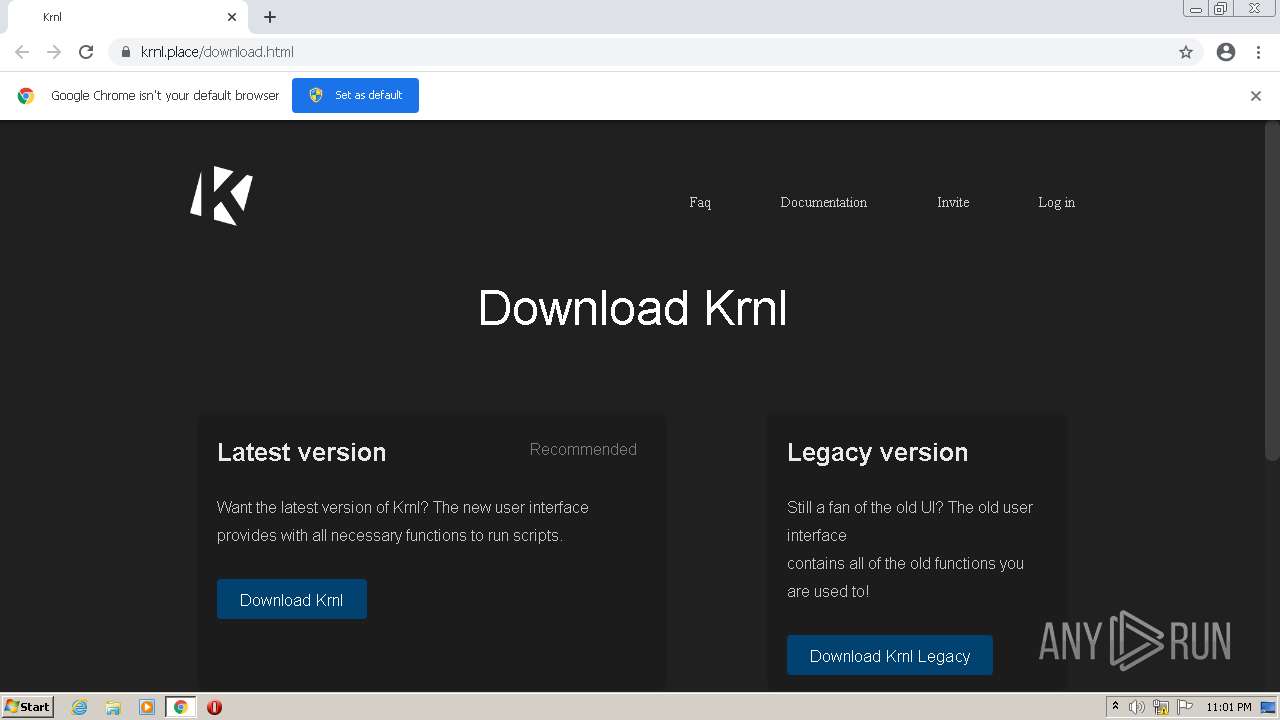The image size is (1280, 720).
Task: Click the Google Chrome infobar logo
Action: (x=26, y=96)
